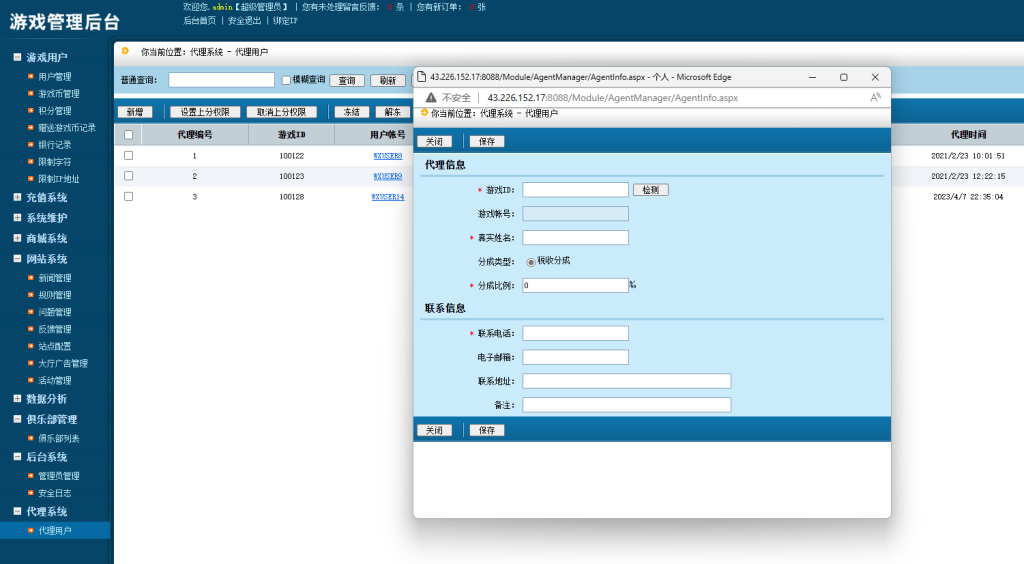This screenshot has height=564, width=1024.
Task: Open 限制IP地址 in sidebar
Action: 59,178
